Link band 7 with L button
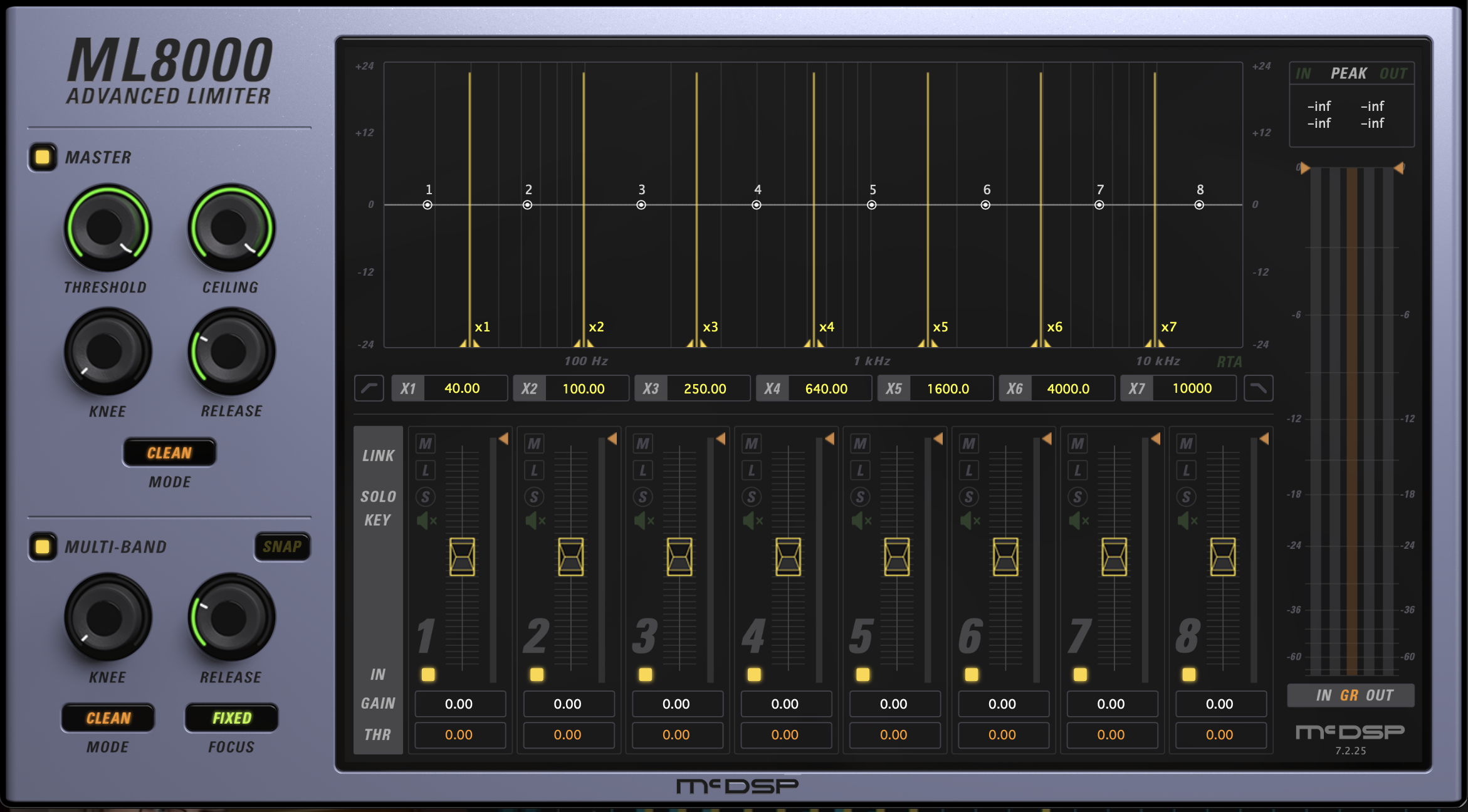This screenshot has height=812, width=1468. [x=1078, y=470]
